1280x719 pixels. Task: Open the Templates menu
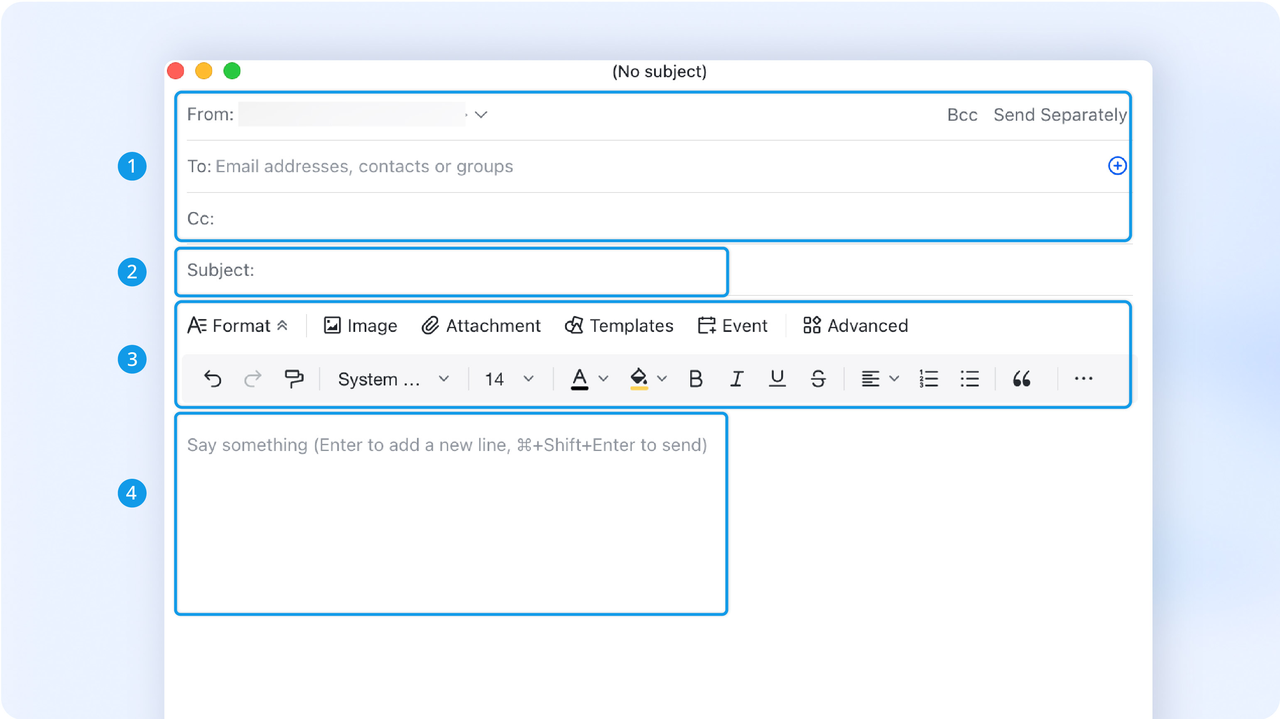click(618, 325)
